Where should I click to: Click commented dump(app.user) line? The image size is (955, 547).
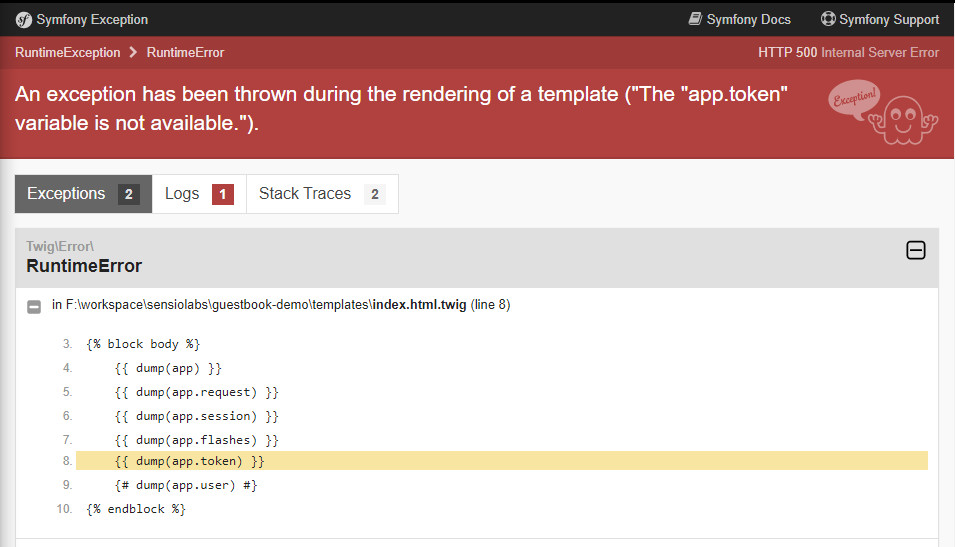pyautogui.click(x=186, y=485)
